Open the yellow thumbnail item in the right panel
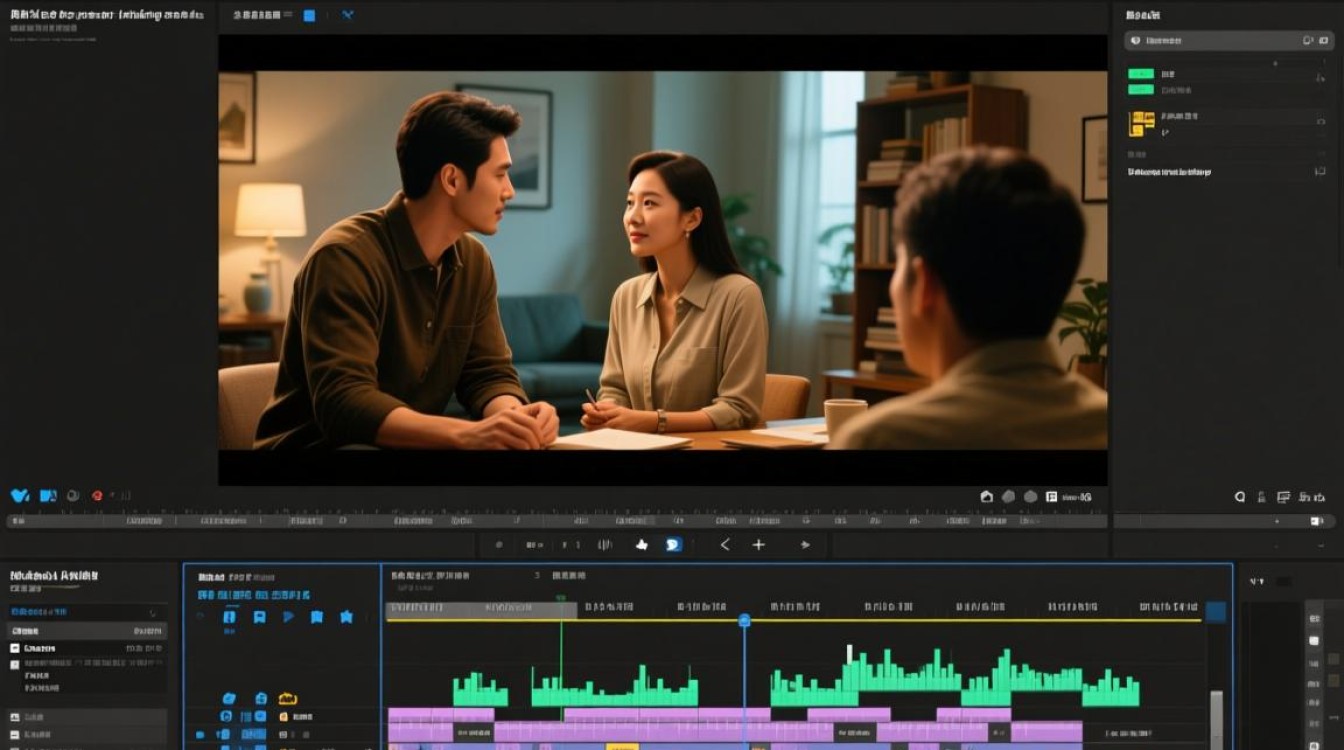 (x=1141, y=123)
